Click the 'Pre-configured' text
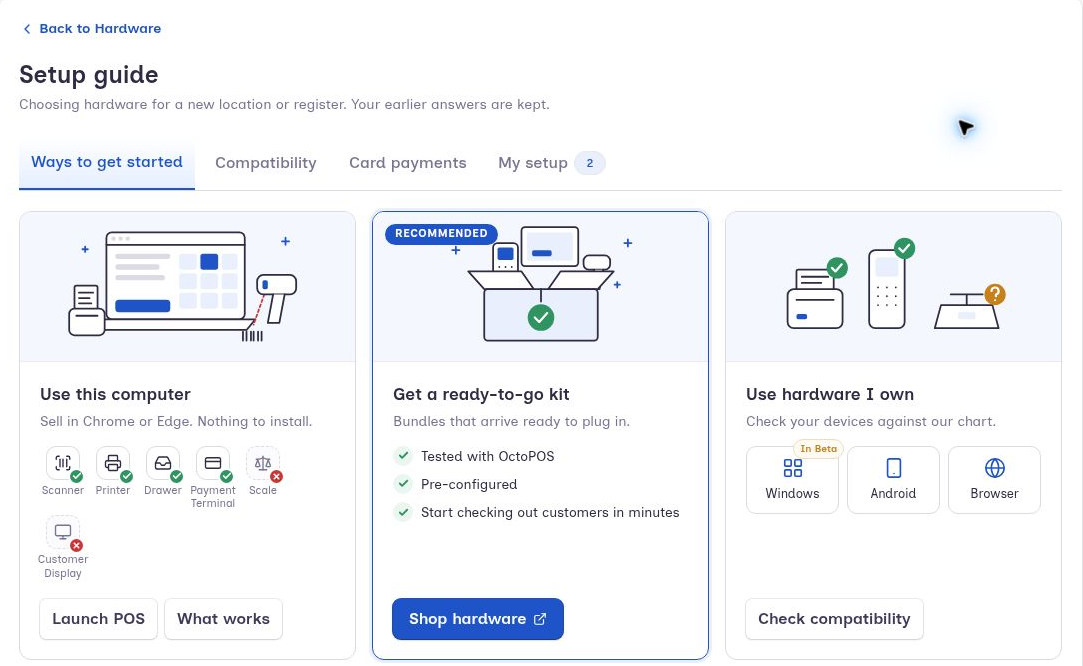 [x=469, y=484]
